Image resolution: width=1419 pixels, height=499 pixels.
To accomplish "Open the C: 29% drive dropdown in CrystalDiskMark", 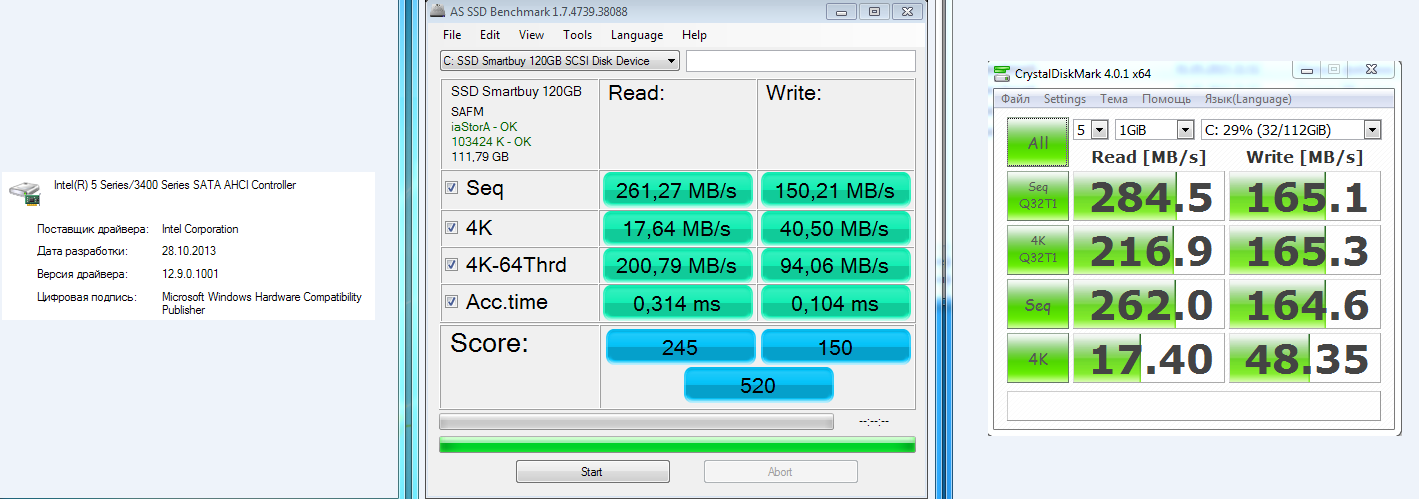I will (x=1291, y=130).
